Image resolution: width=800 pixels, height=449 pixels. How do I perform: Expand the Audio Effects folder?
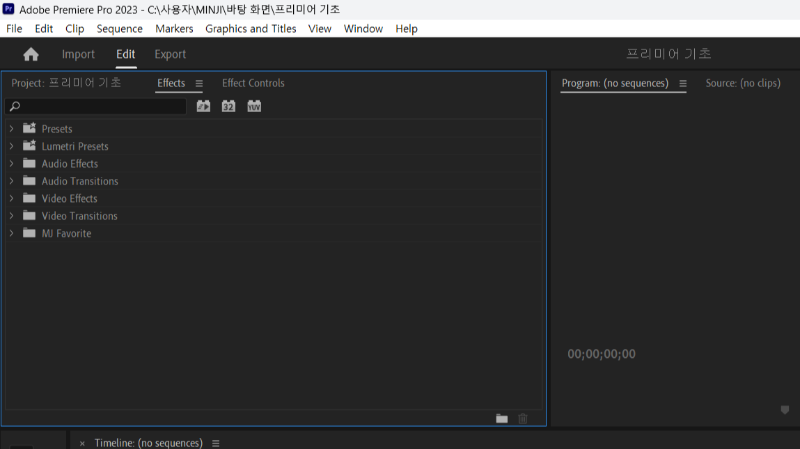coord(11,163)
